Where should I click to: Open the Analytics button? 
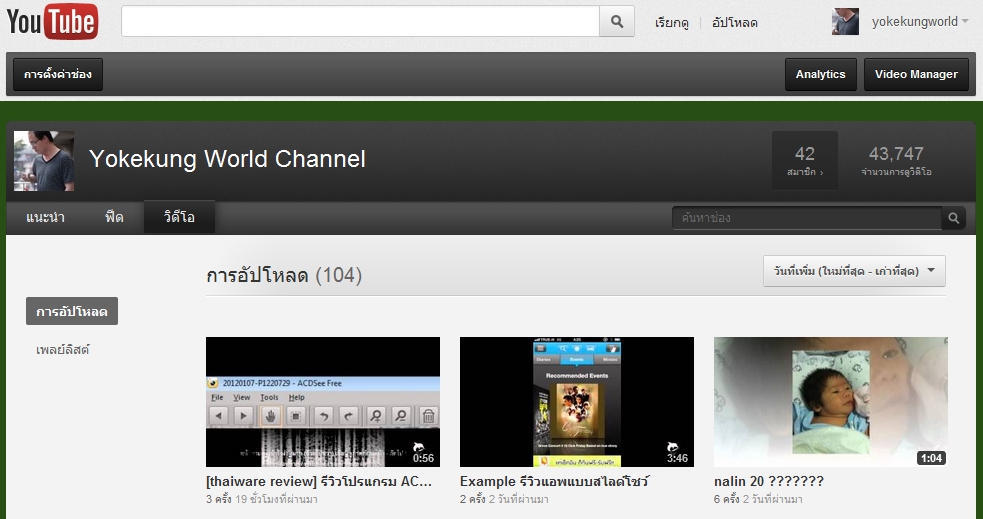pos(820,74)
